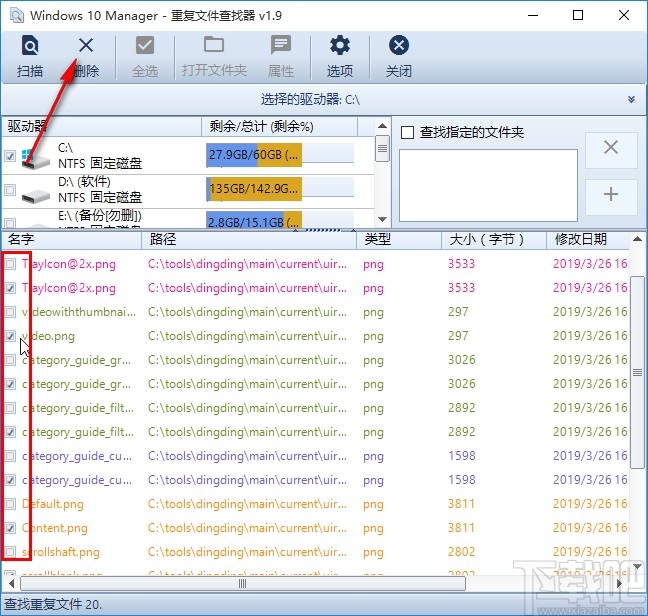Click horizontal scrollbar right arrow
Screen dimensions: 648x616
click(619, 583)
